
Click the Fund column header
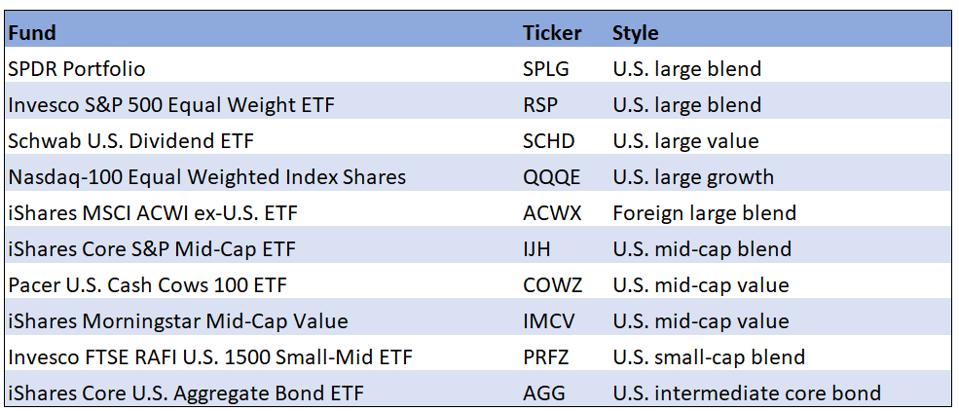[32, 33]
